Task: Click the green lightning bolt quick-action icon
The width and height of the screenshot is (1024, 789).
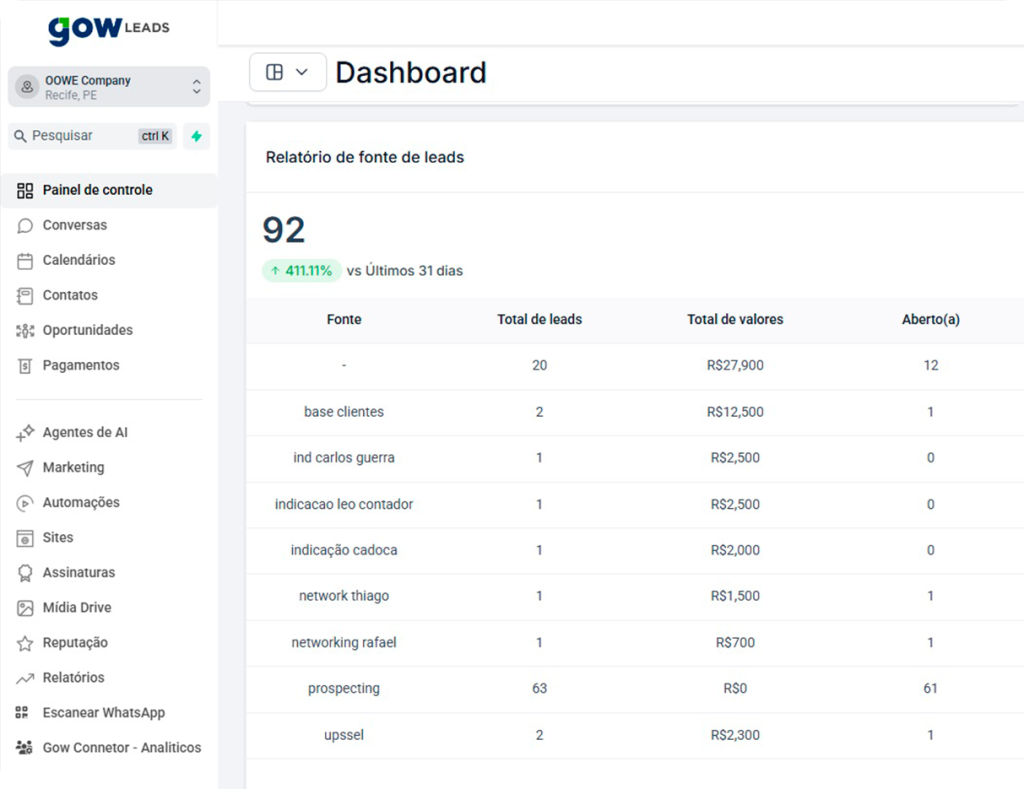Action: (x=196, y=136)
